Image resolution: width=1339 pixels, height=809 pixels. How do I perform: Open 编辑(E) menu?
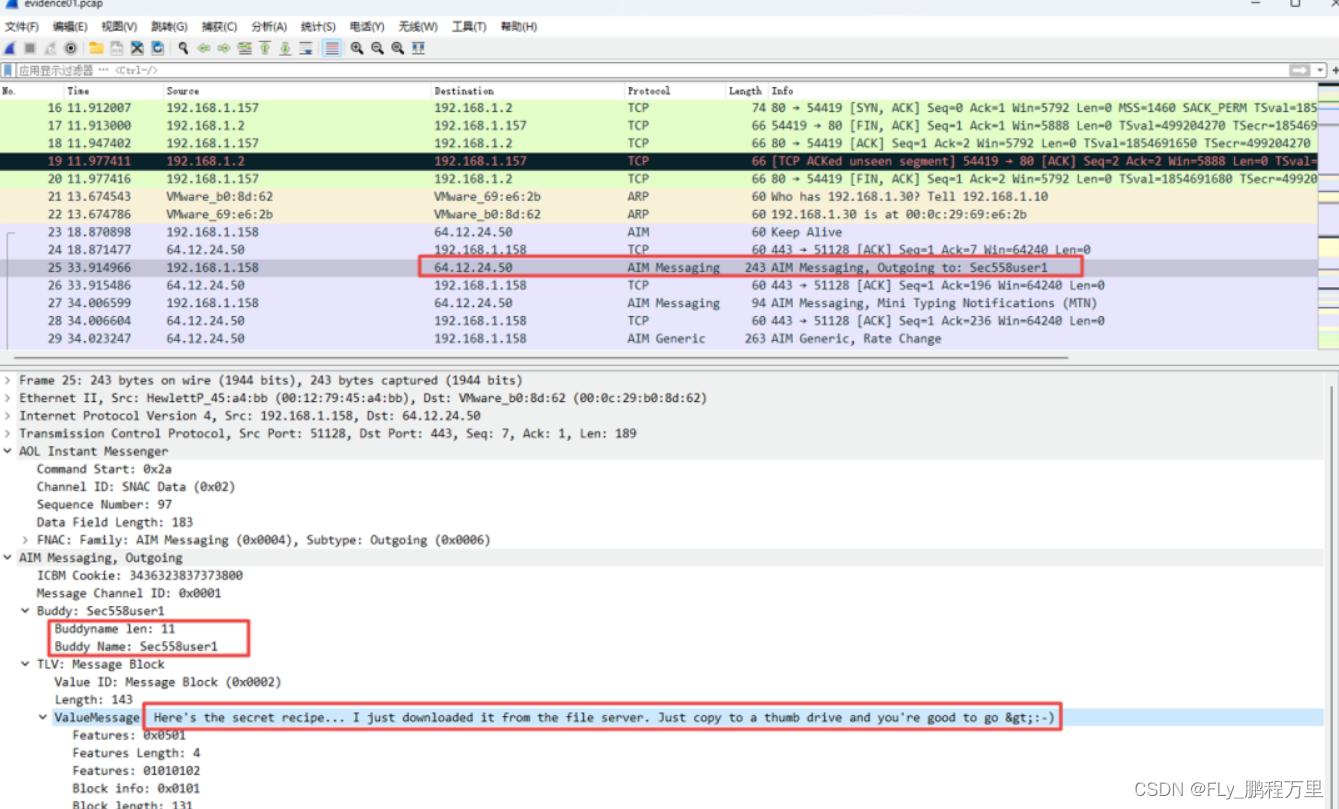70,26
